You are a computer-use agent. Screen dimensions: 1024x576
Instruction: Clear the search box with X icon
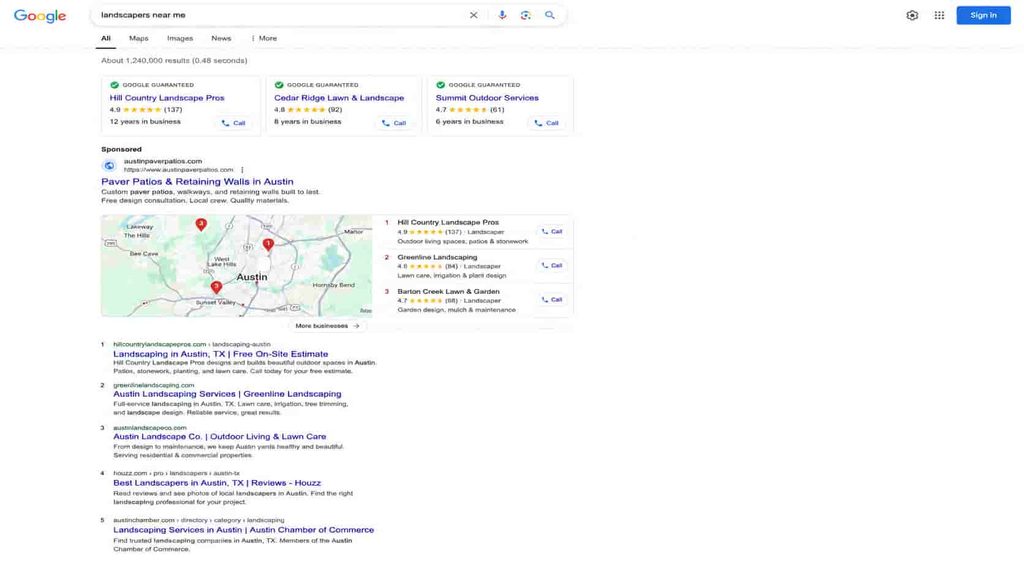(x=473, y=15)
